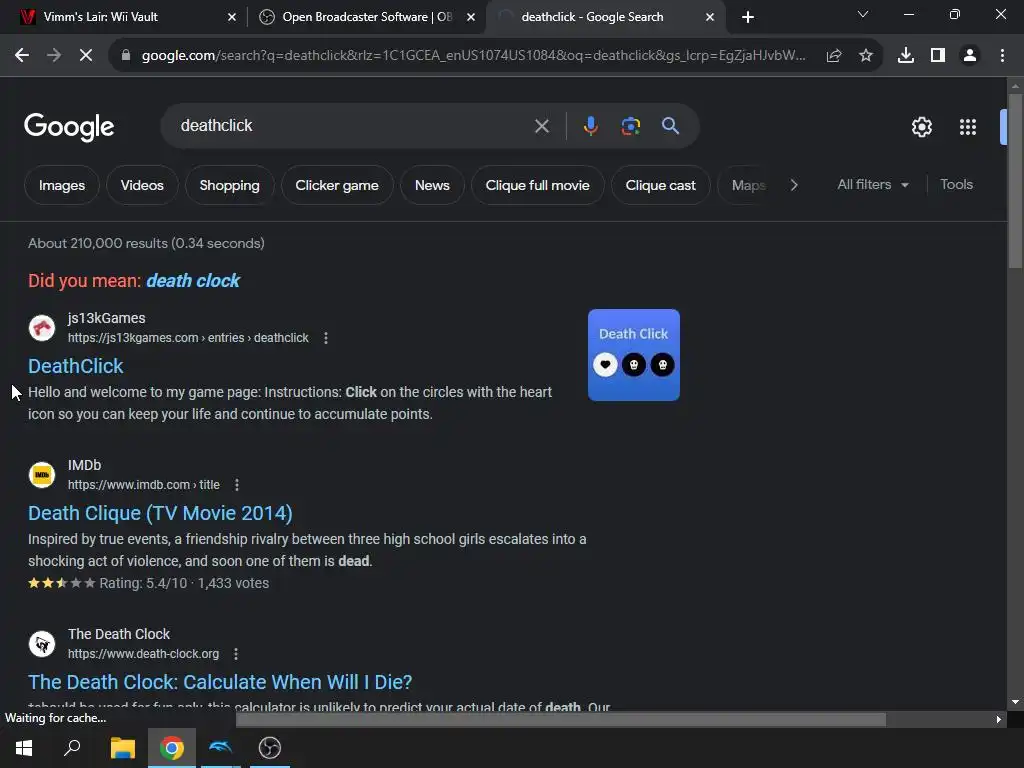Show more filter chips arrow
This screenshot has width=1024, height=768.
coord(793,185)
